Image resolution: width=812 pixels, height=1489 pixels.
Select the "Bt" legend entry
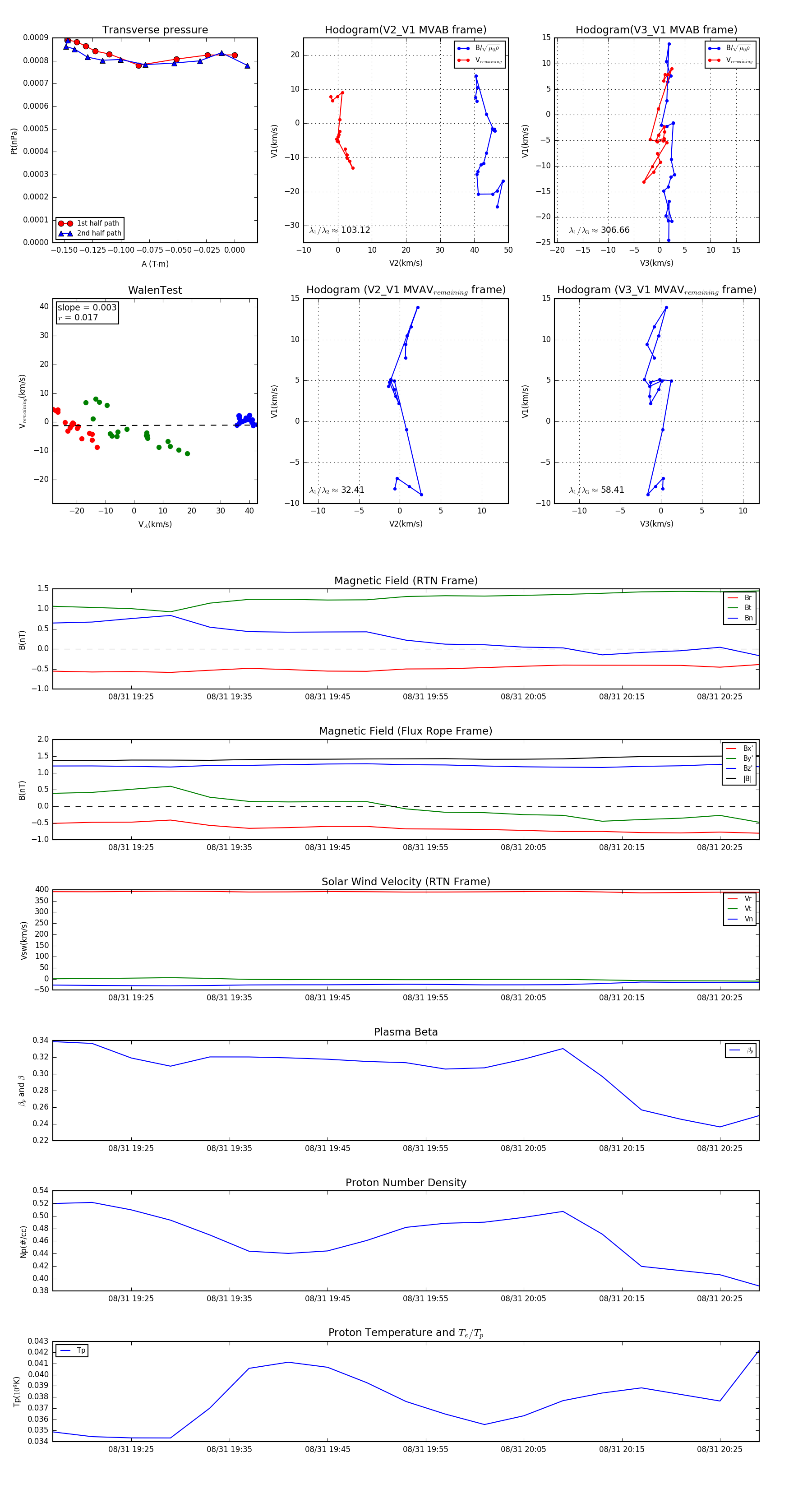740,607
